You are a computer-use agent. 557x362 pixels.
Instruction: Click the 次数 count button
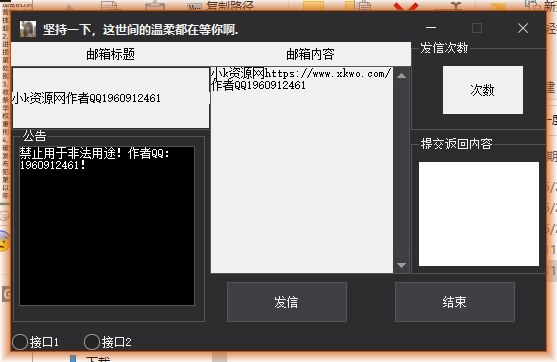(483, 90)
